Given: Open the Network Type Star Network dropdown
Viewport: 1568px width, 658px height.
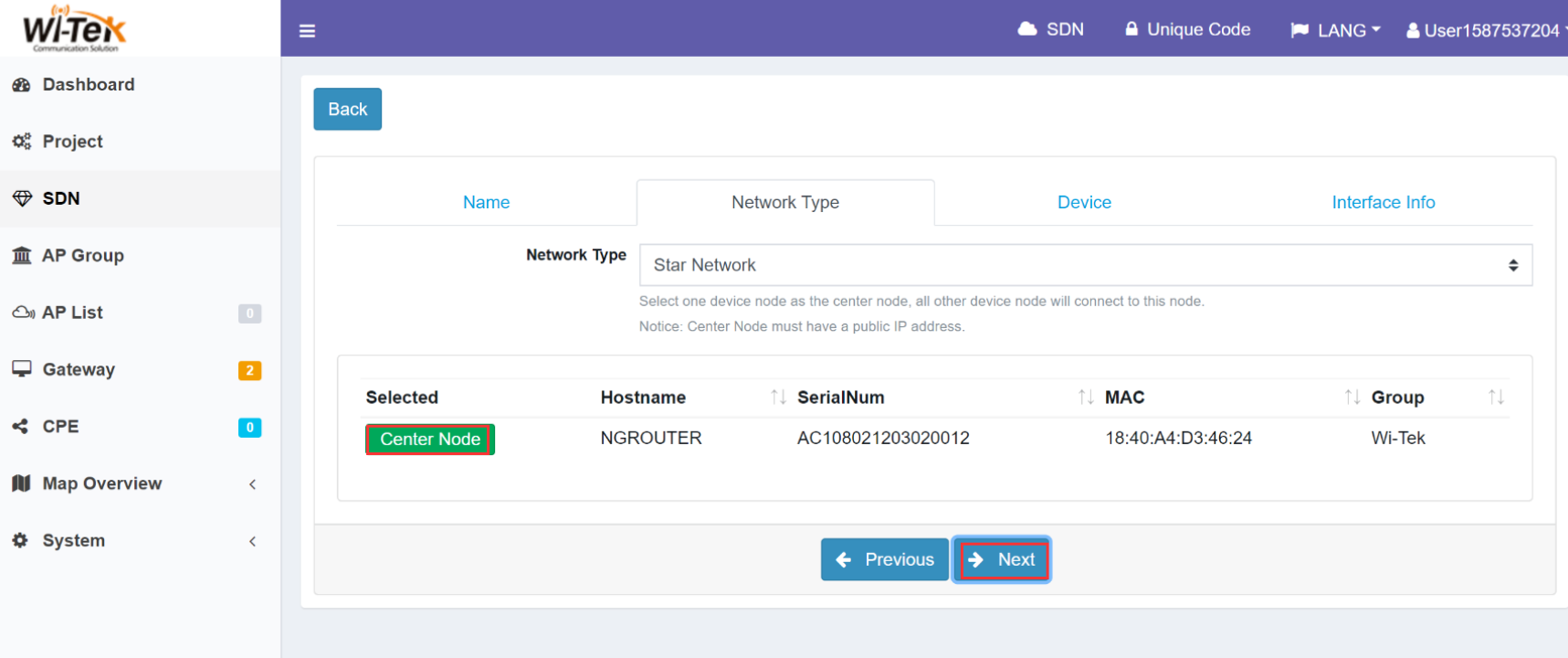Looking at the screenshot, I should coord(1086,265).
